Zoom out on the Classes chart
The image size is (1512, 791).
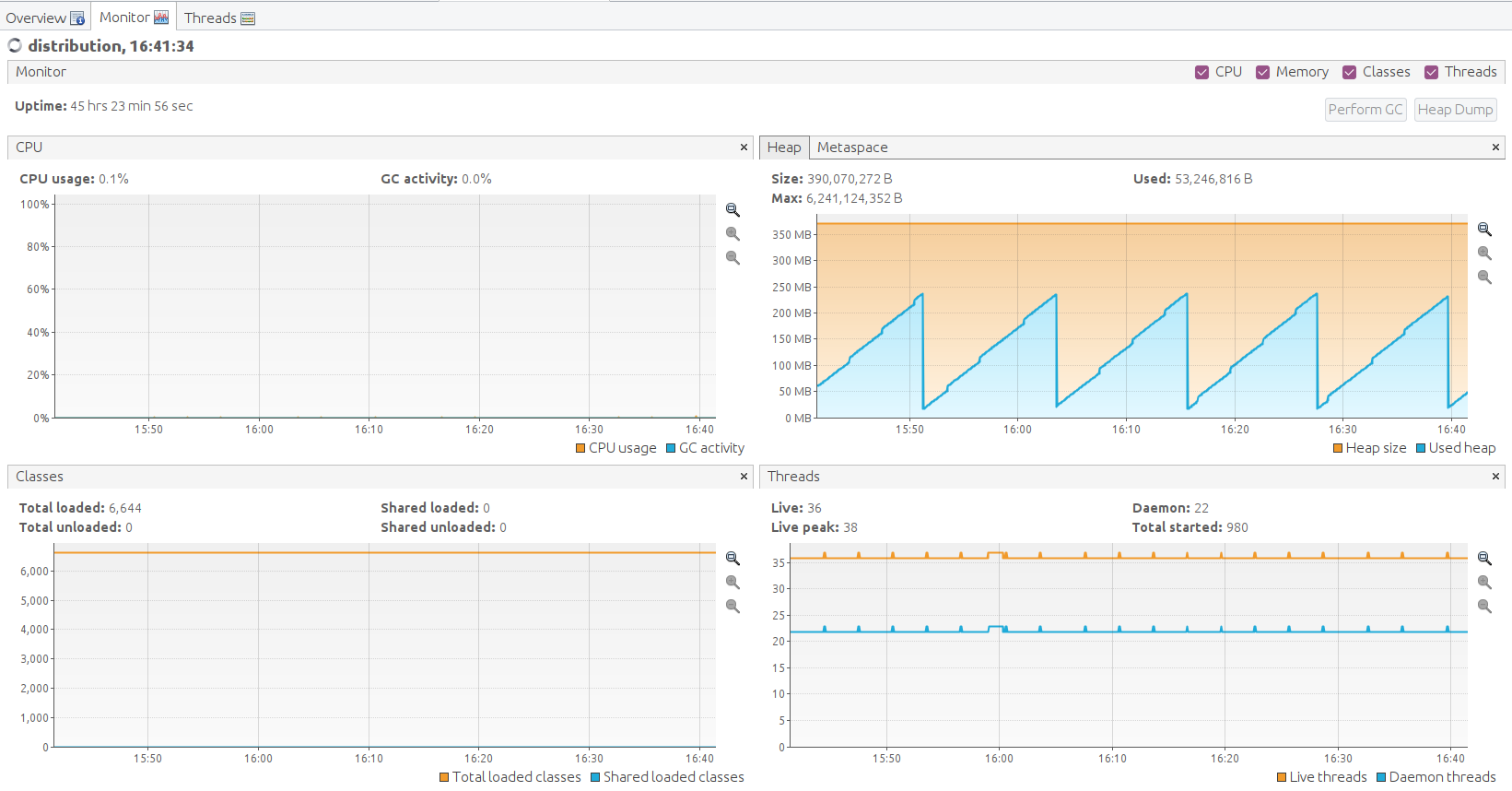point(733,607)
